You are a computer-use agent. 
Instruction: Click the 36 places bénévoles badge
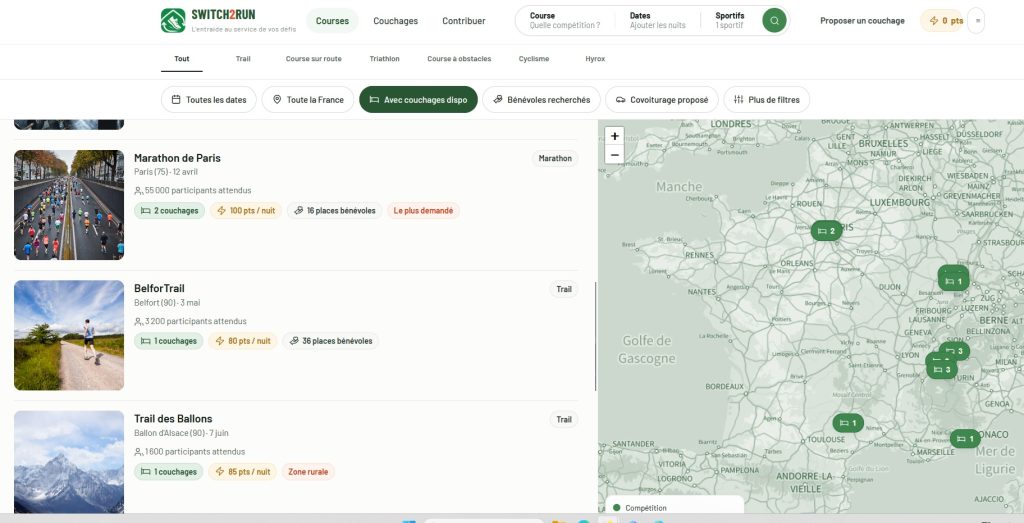point(330,341)
